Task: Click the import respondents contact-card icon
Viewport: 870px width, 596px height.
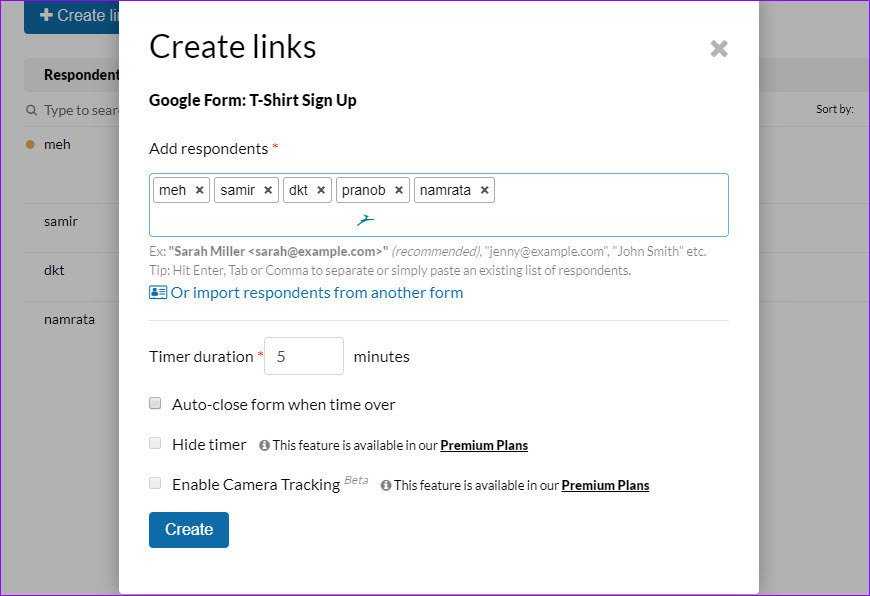Action: [x=158, y=293]
